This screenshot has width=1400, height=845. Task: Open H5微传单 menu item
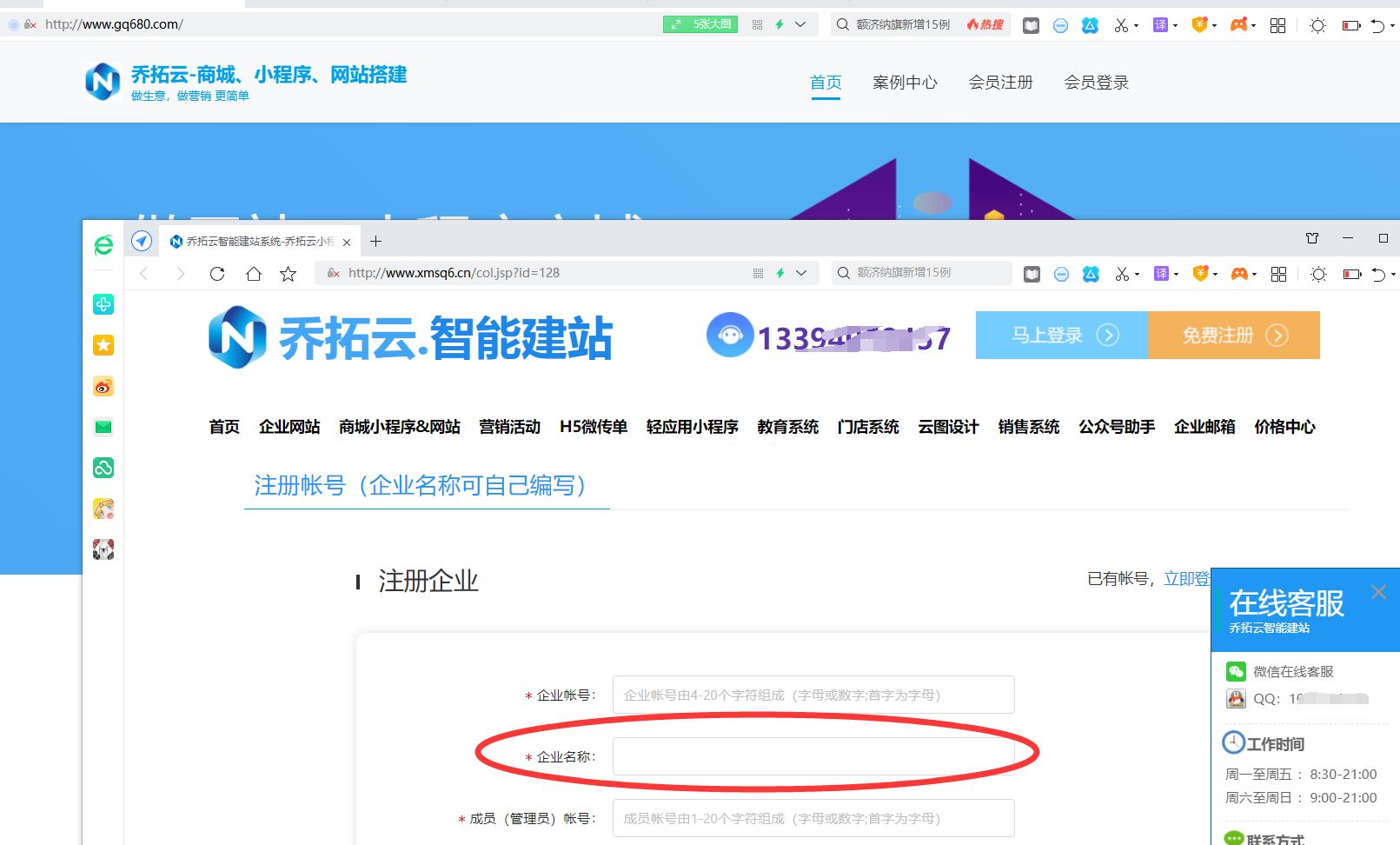click(x=594, y=427)
